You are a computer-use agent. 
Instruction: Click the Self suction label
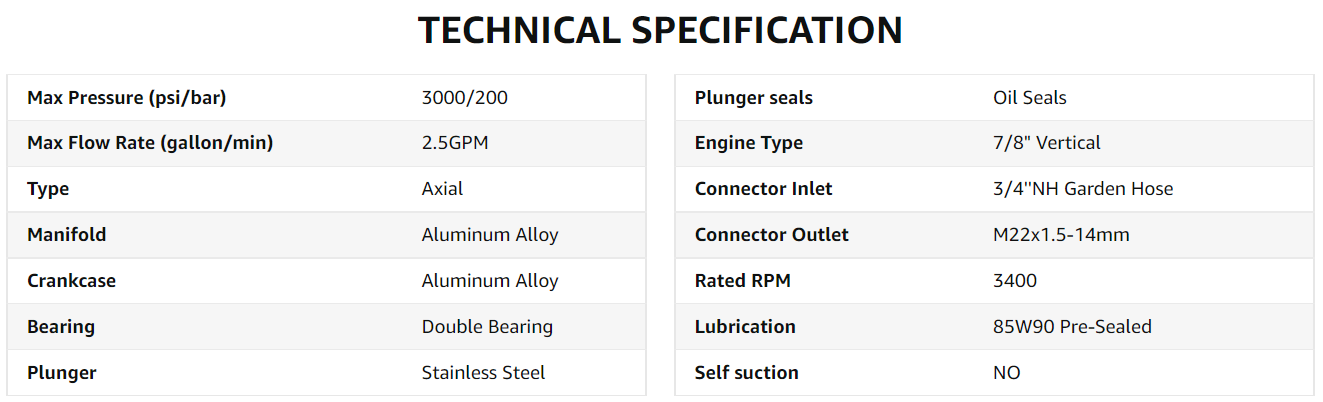[746, 373]
